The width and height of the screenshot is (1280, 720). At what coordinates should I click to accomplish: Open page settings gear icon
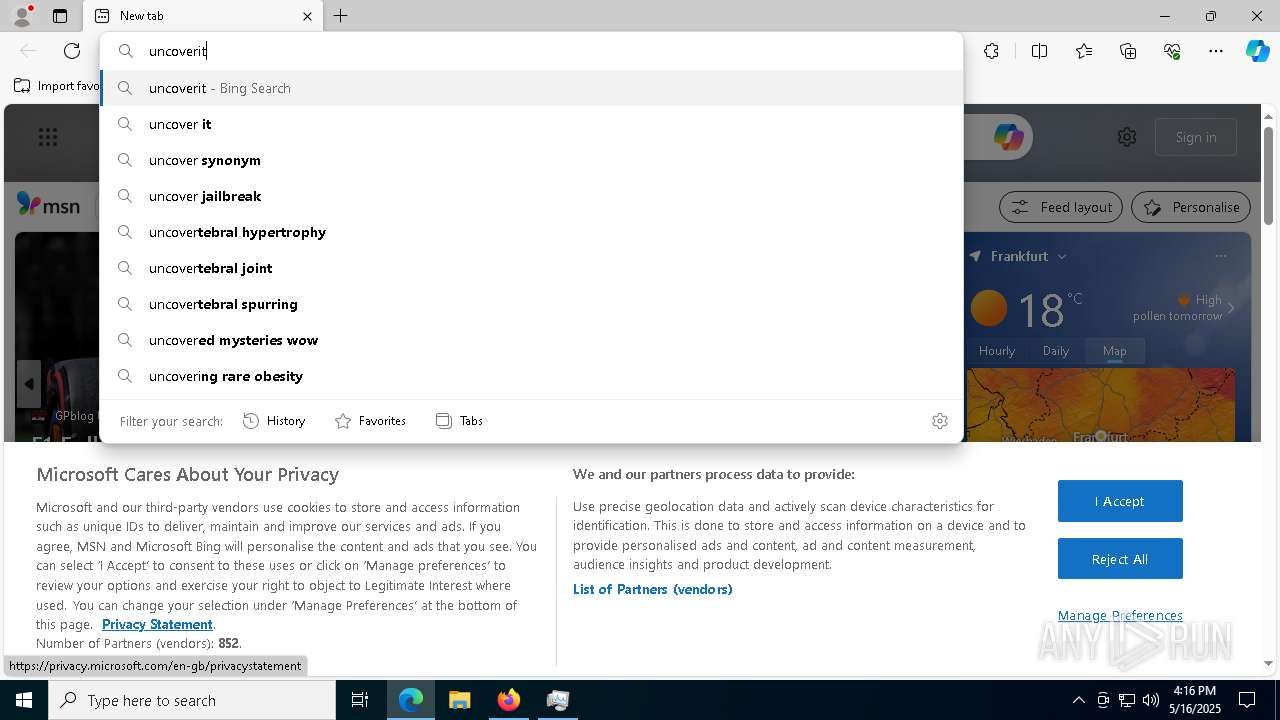[1127, 137]
